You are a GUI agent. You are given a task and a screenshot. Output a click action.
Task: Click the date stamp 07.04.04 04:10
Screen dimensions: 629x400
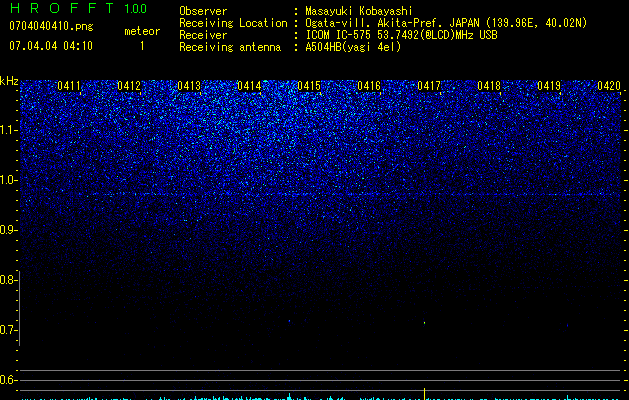pyautogui.click(x=51, y=46)
